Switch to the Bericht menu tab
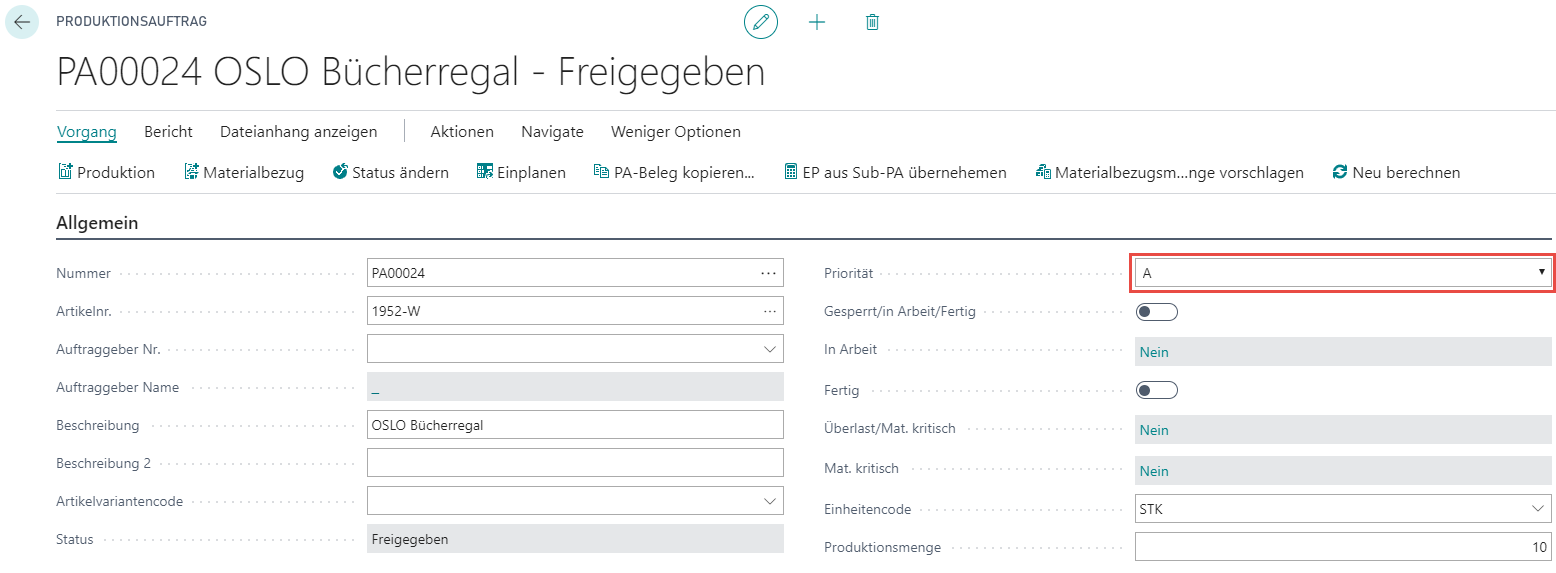The height and width of the screenshot is (573, 1556). tap(168, 132)
